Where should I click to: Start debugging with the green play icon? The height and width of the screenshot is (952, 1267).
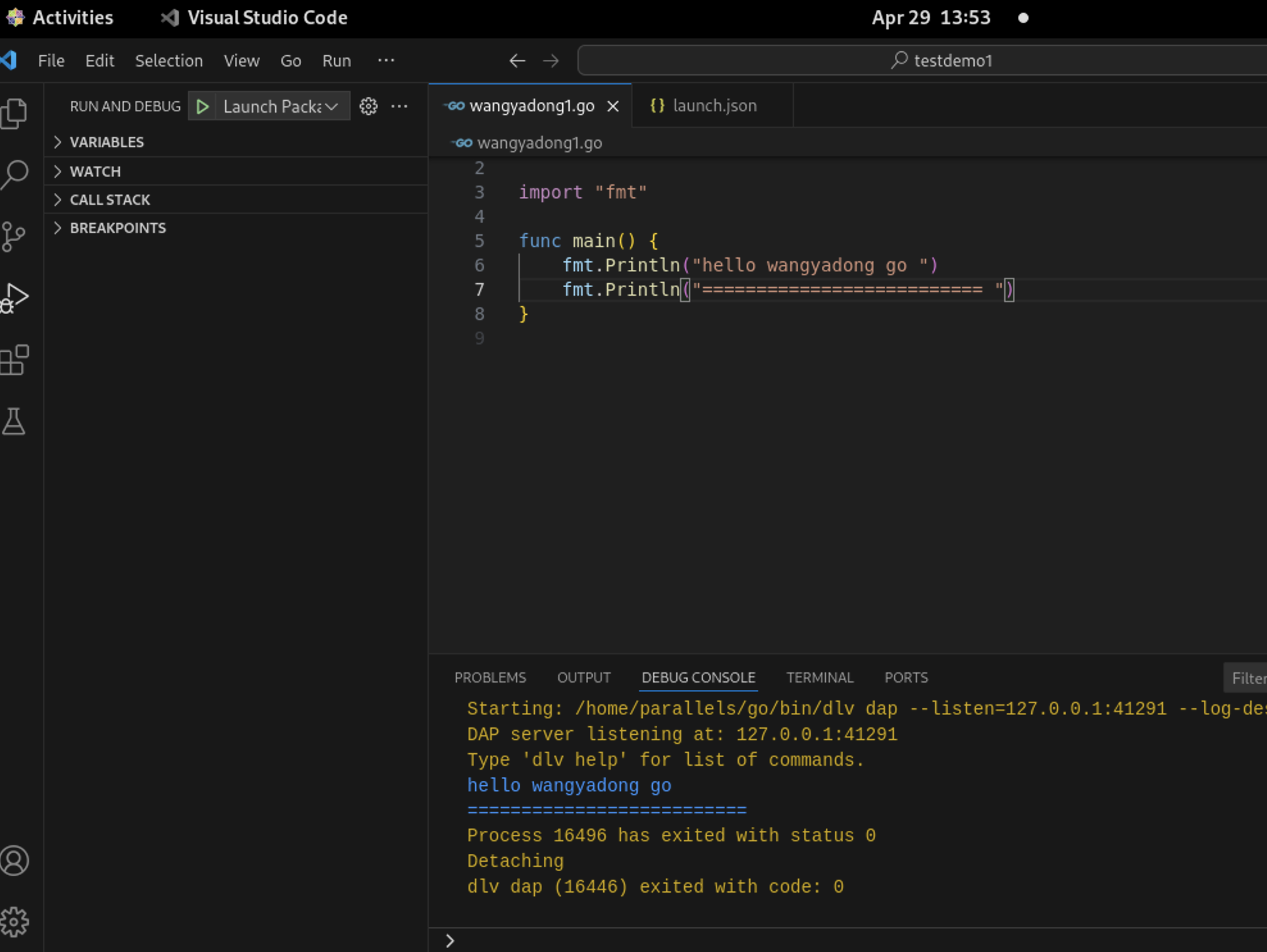point(202,106)
